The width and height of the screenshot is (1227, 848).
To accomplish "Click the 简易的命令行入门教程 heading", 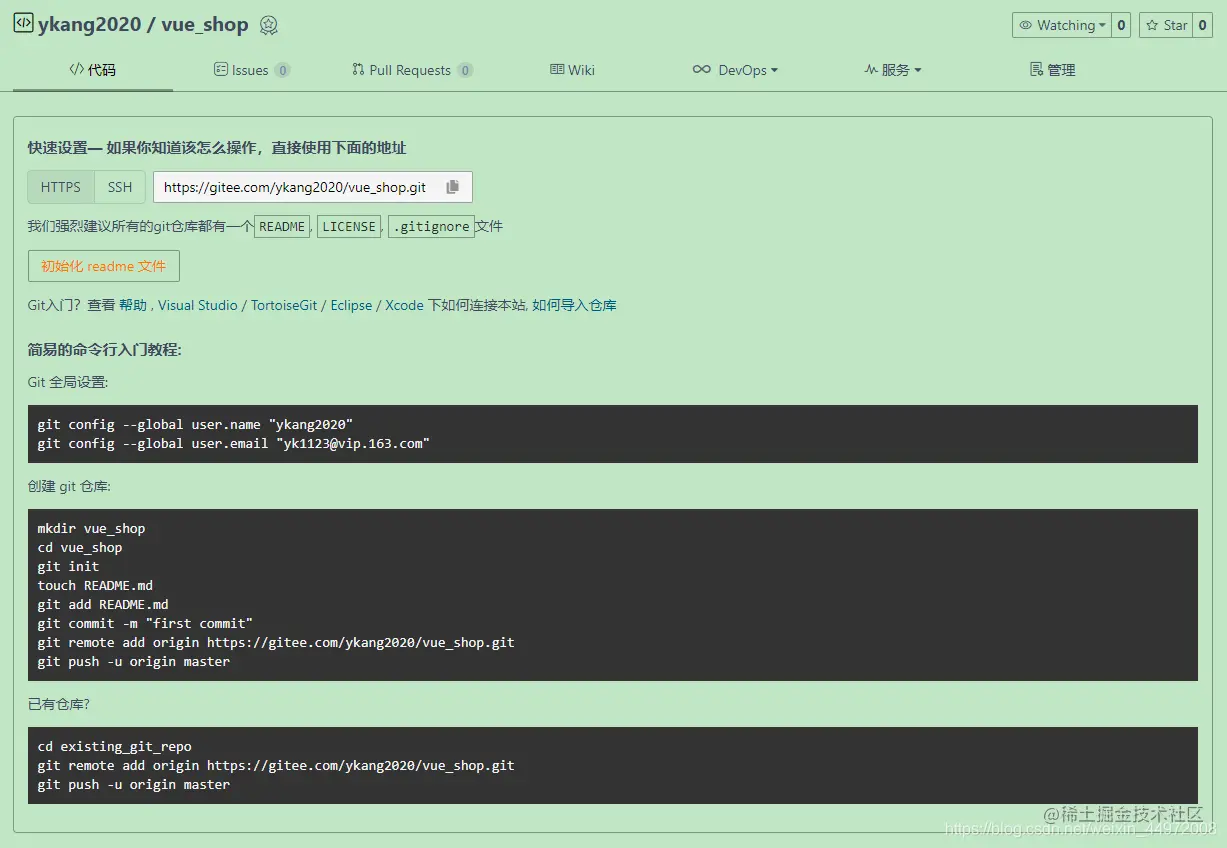I will point(104,350).
